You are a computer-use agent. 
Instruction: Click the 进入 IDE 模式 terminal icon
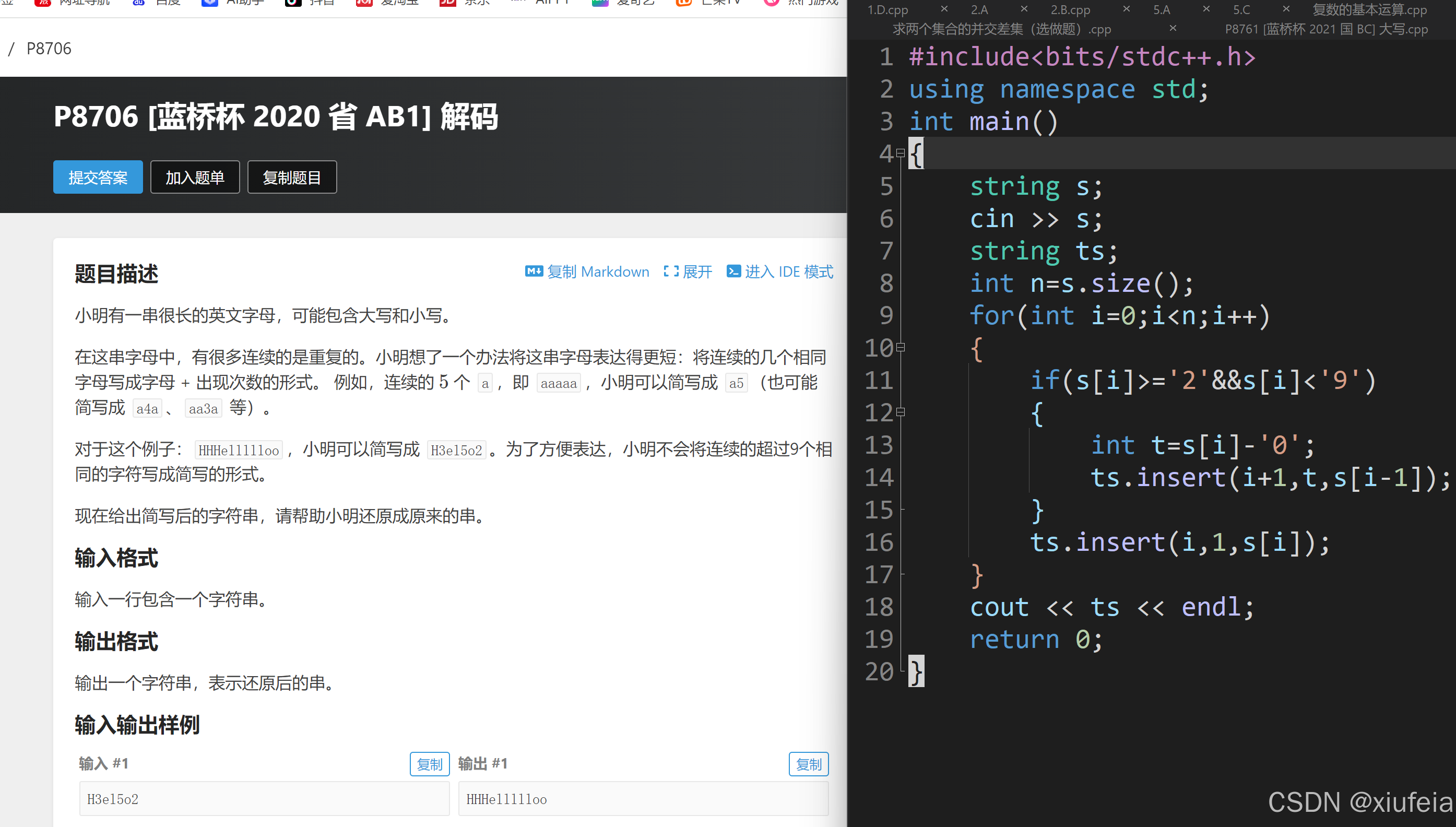pyautogui.click(x=733, y=271)
